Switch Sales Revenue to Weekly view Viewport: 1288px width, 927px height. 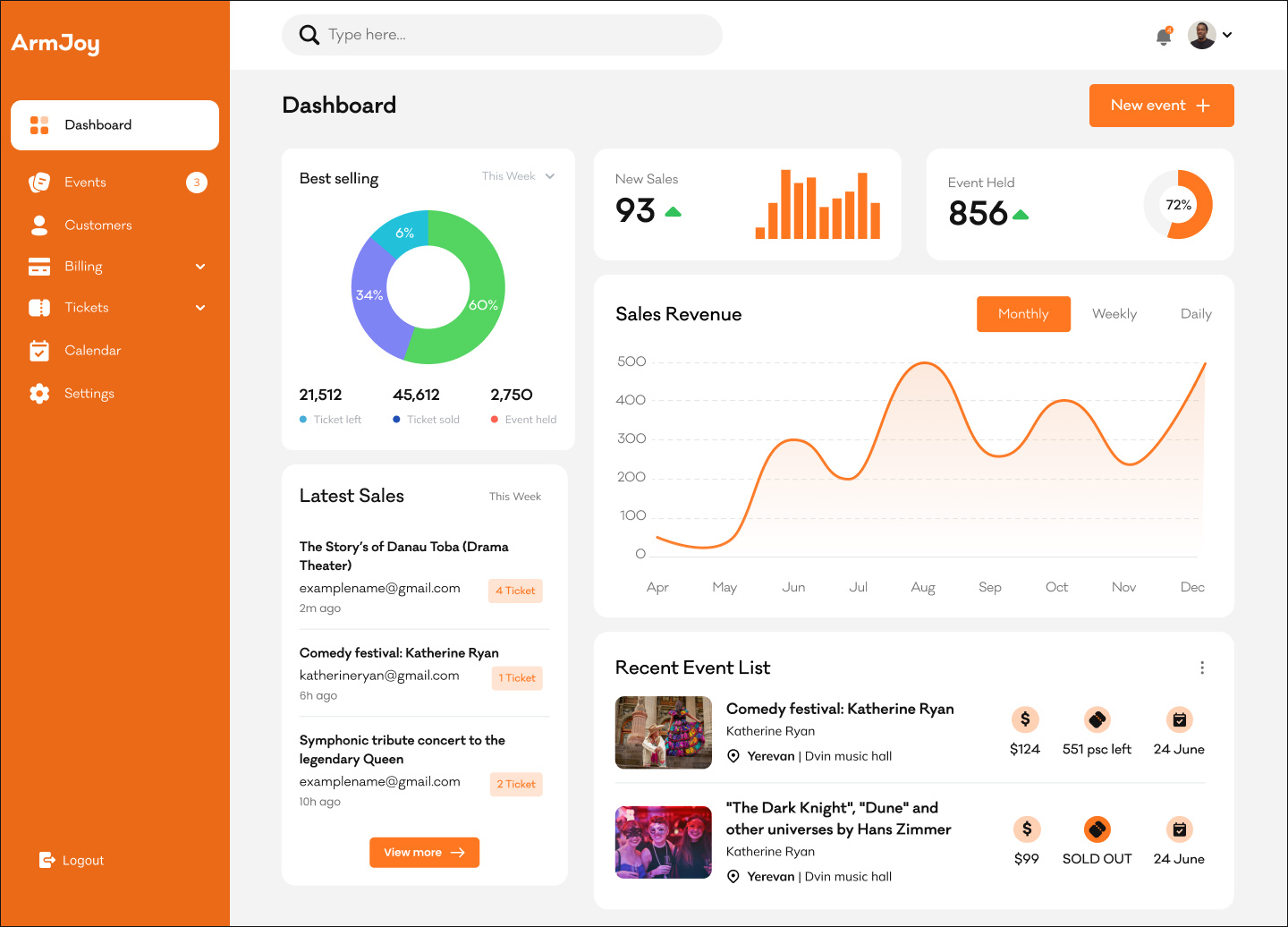[1114, 313]
